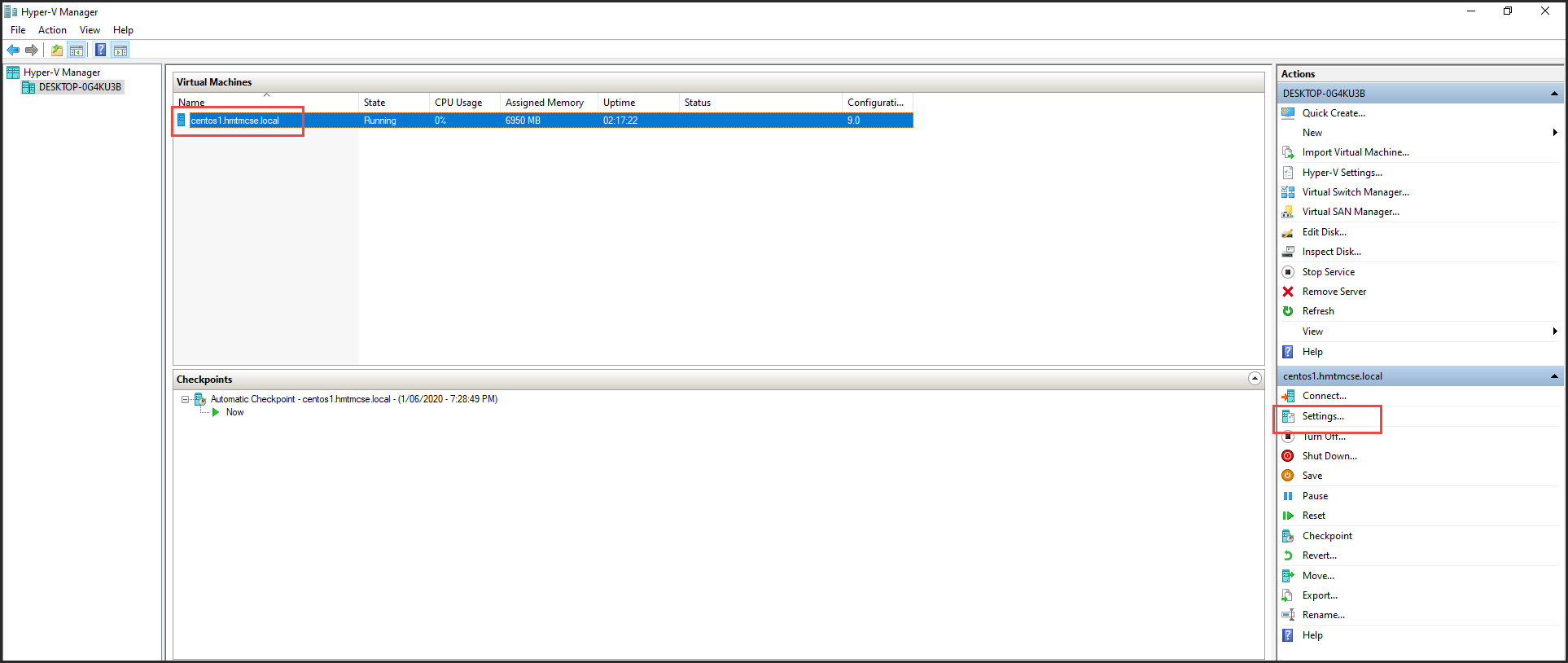The width and height of the screenshot is (1568, 663).
Task: Open the View menu in the menu bar
Action: point(90,30)
